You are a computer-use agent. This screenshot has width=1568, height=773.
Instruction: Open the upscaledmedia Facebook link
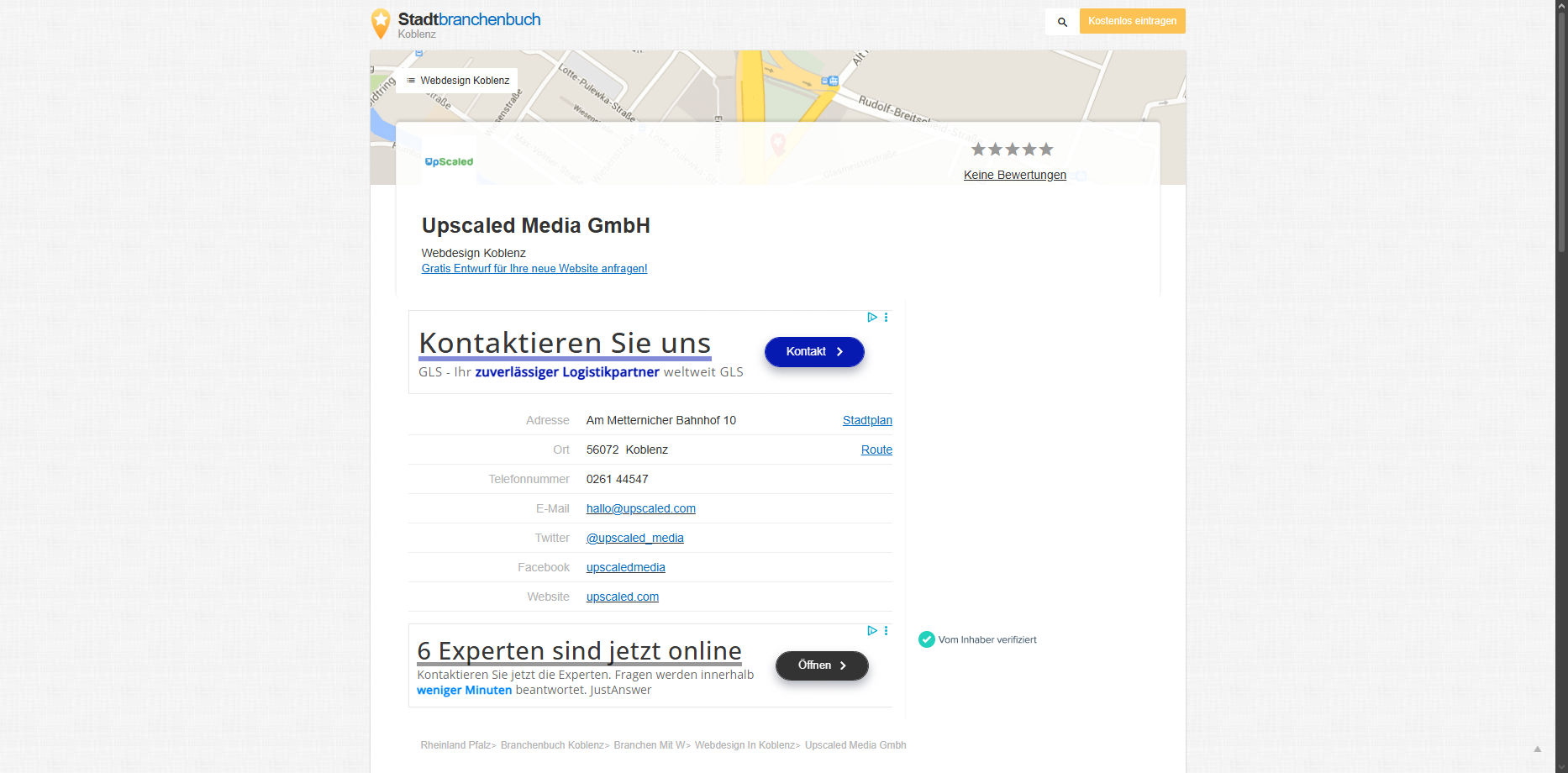[x=626, y=567]
